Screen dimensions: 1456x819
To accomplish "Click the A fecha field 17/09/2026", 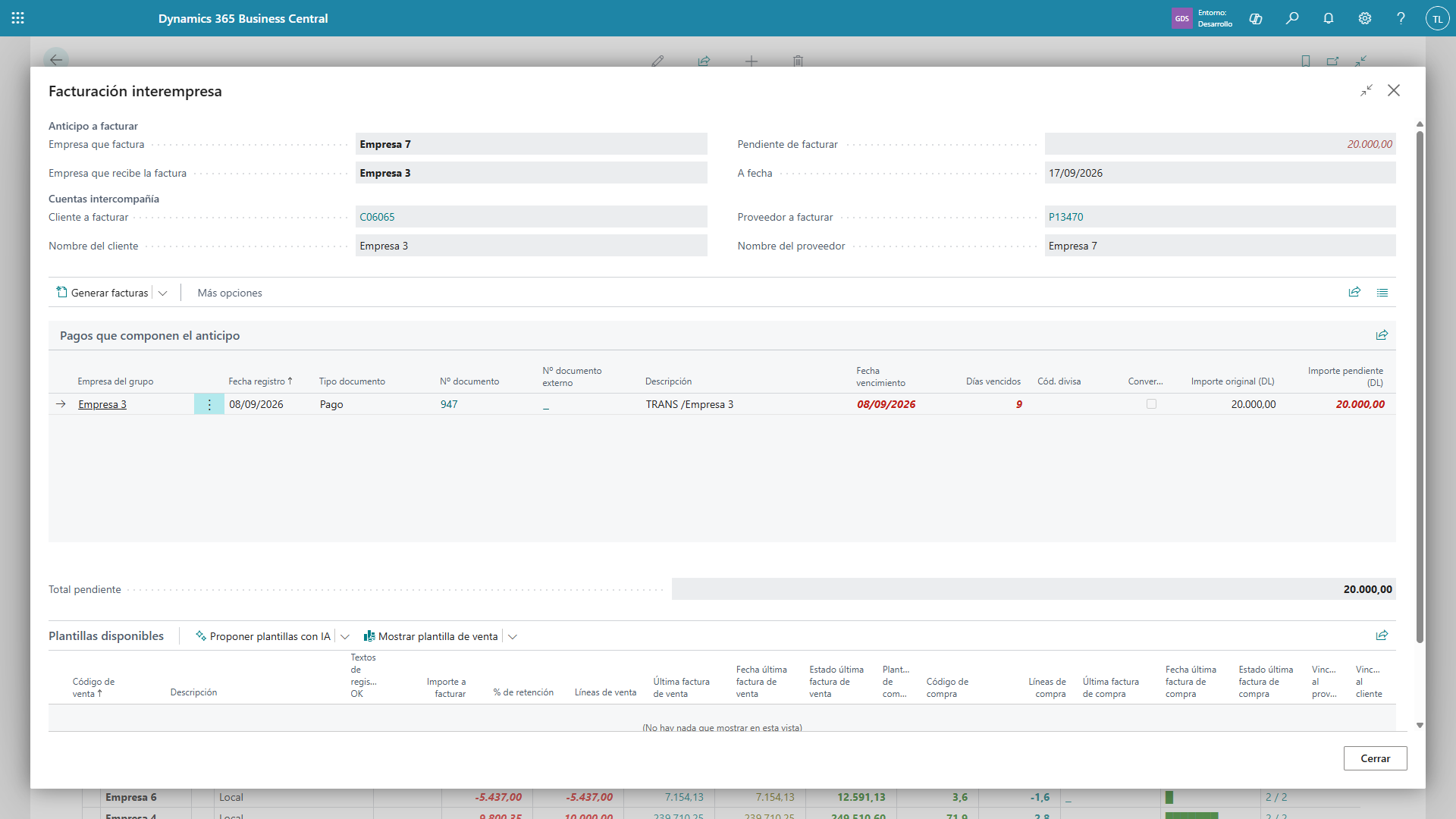I will [x=1219, y=173].
